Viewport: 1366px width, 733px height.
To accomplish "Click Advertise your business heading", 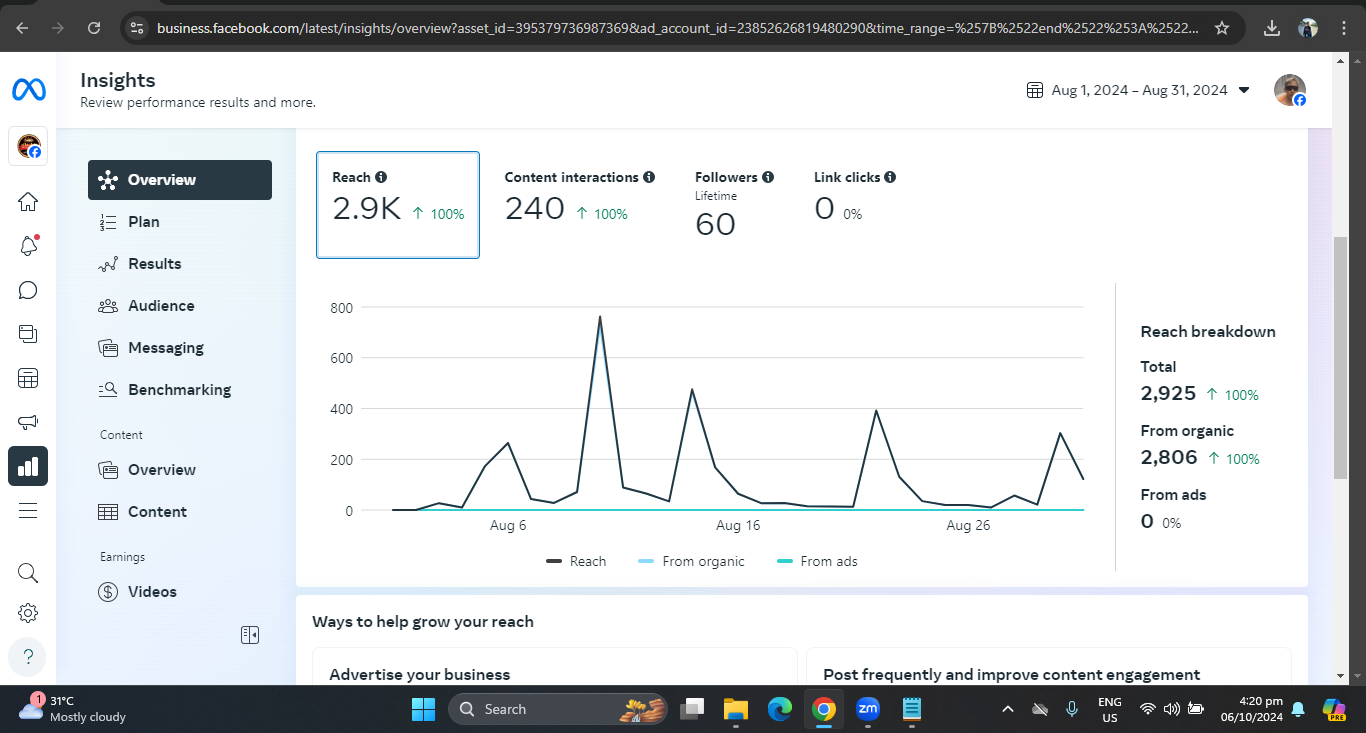I will click(x=420, y=674).
